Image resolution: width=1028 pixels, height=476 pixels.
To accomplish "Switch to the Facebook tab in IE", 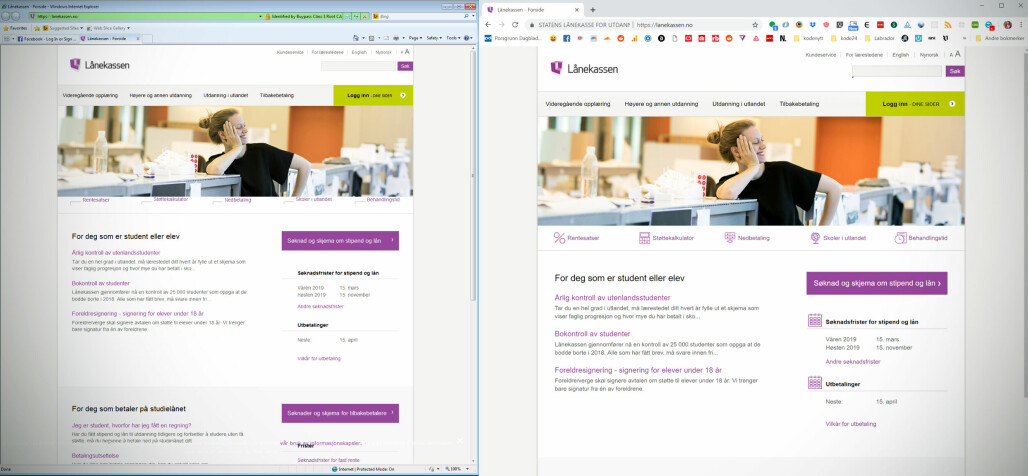I will (x=45, y=39).
